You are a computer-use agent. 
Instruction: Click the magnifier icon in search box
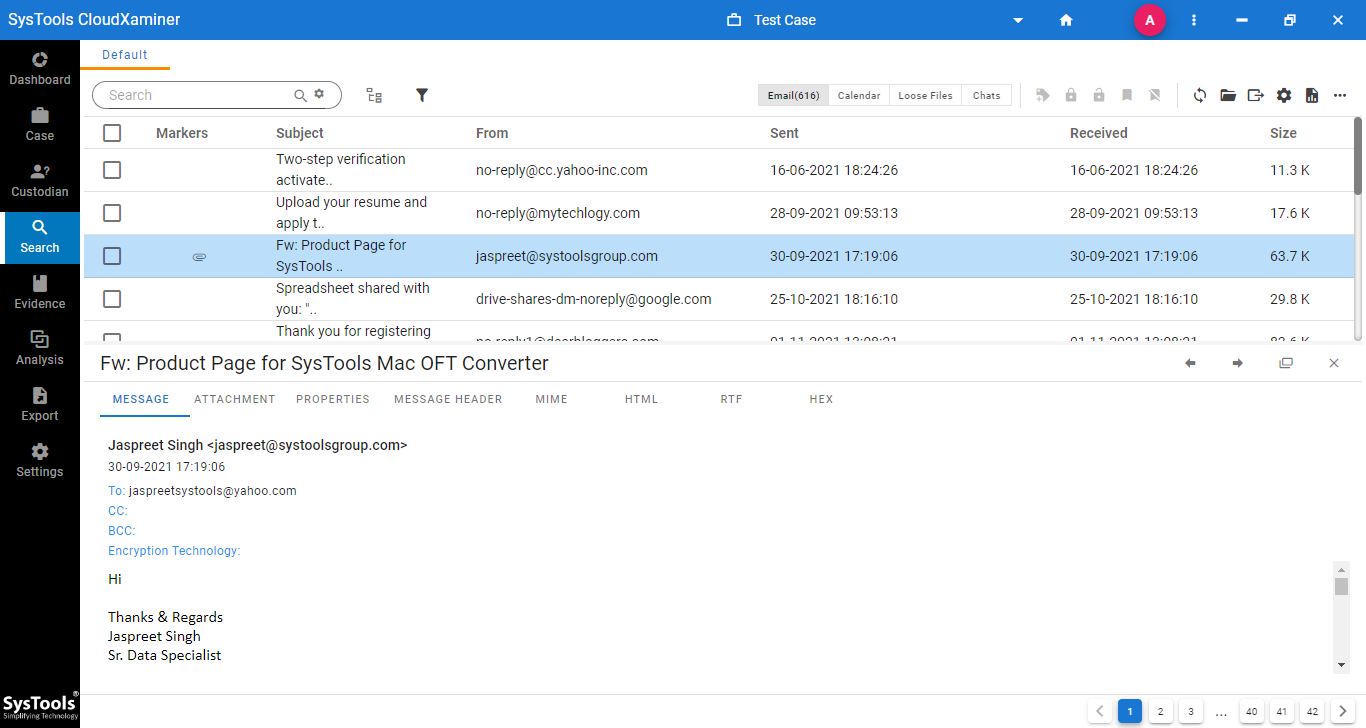click(x=300, y=95)
